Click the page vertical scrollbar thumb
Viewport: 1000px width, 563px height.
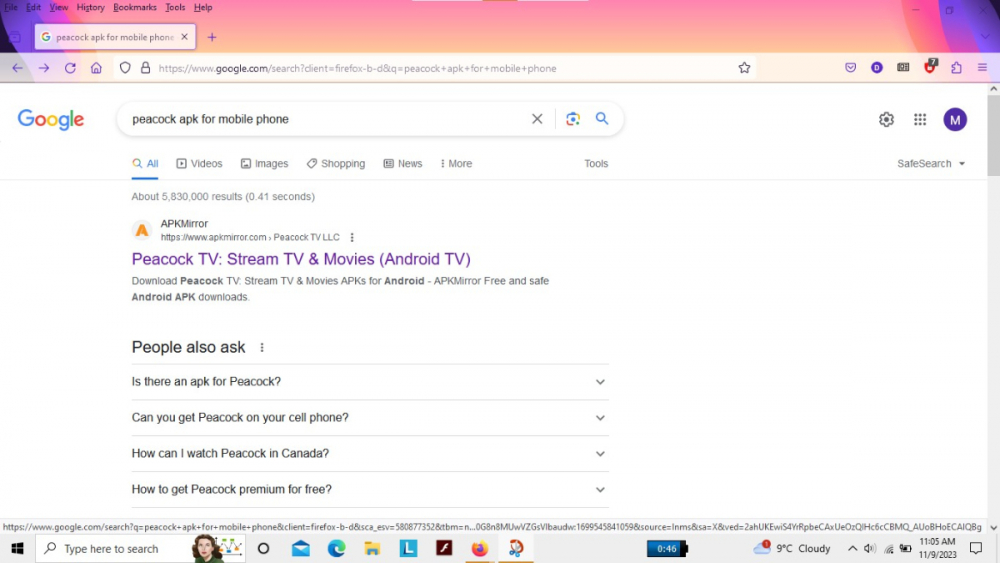993,135
